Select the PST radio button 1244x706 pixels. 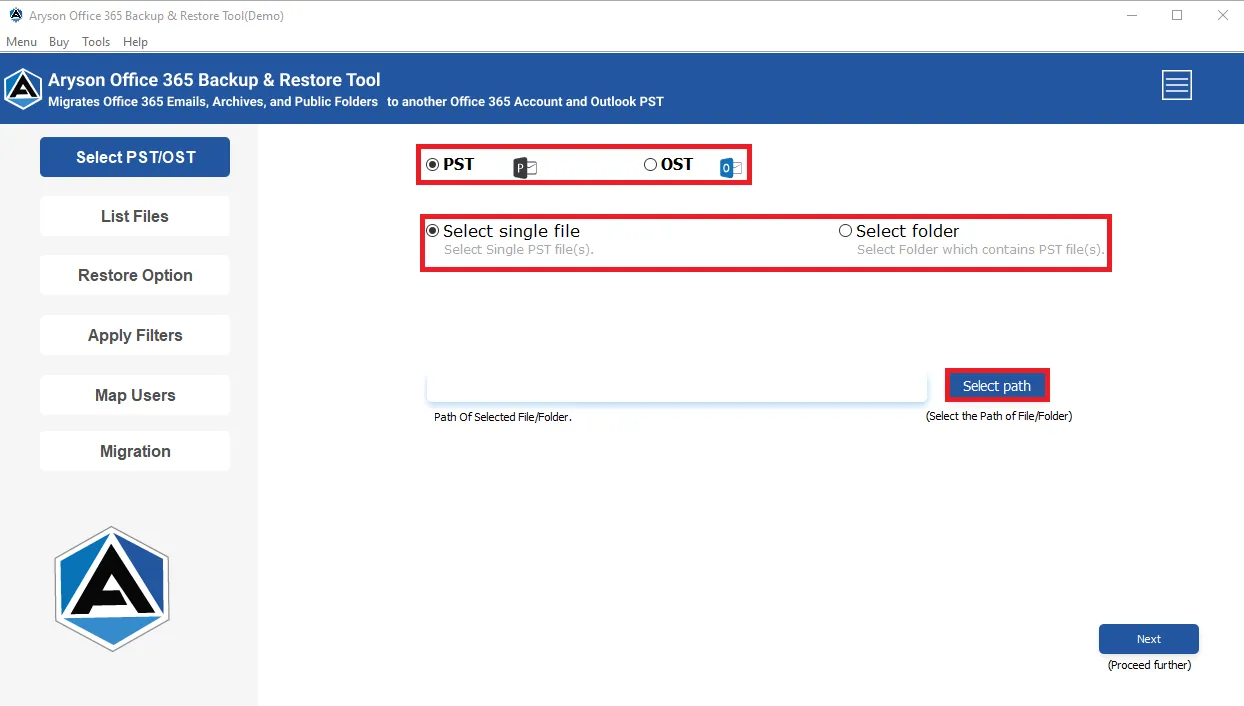click(433, 165)
